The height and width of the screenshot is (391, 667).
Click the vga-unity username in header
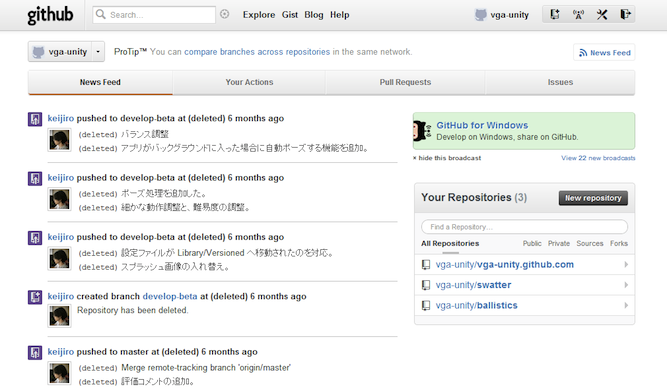[510, 15]
